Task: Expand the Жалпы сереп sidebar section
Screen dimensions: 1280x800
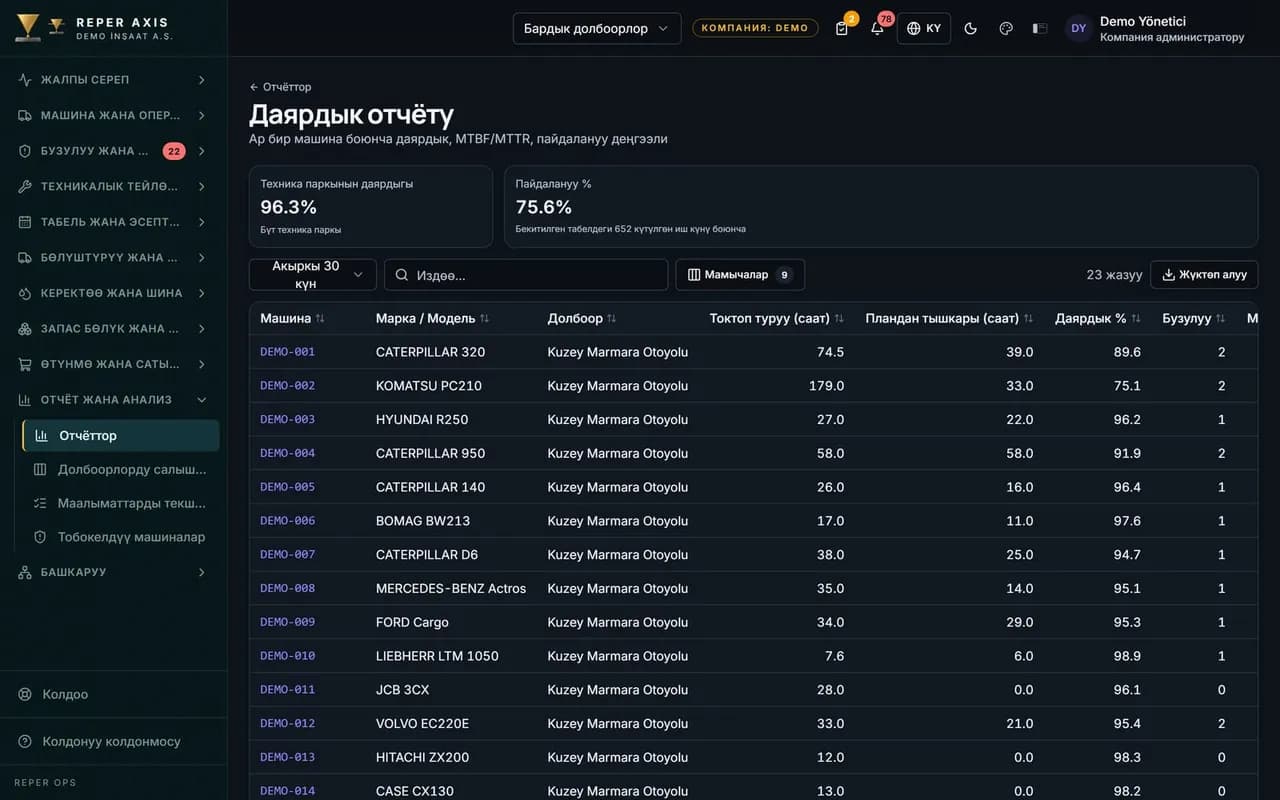Action: click(x=113, y=80)
